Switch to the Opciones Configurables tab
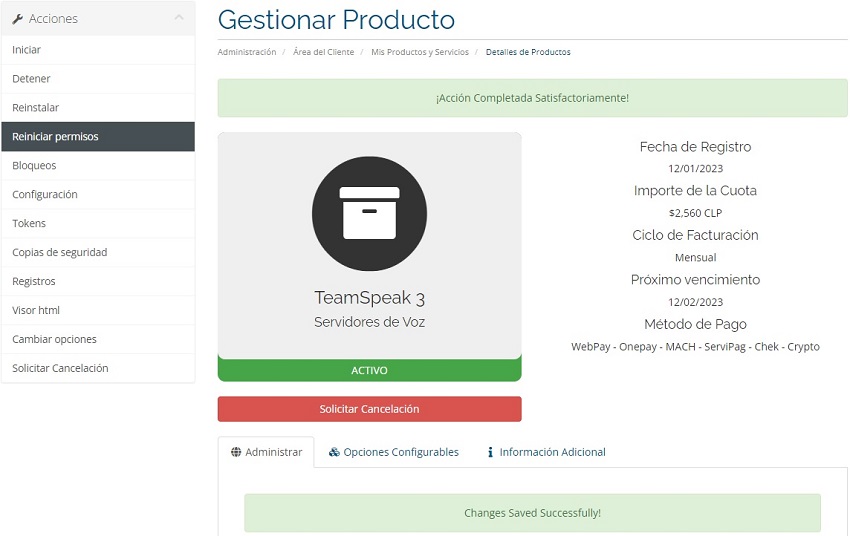The height and width of the screenshot is (536, 850). (x=400, y=452)
